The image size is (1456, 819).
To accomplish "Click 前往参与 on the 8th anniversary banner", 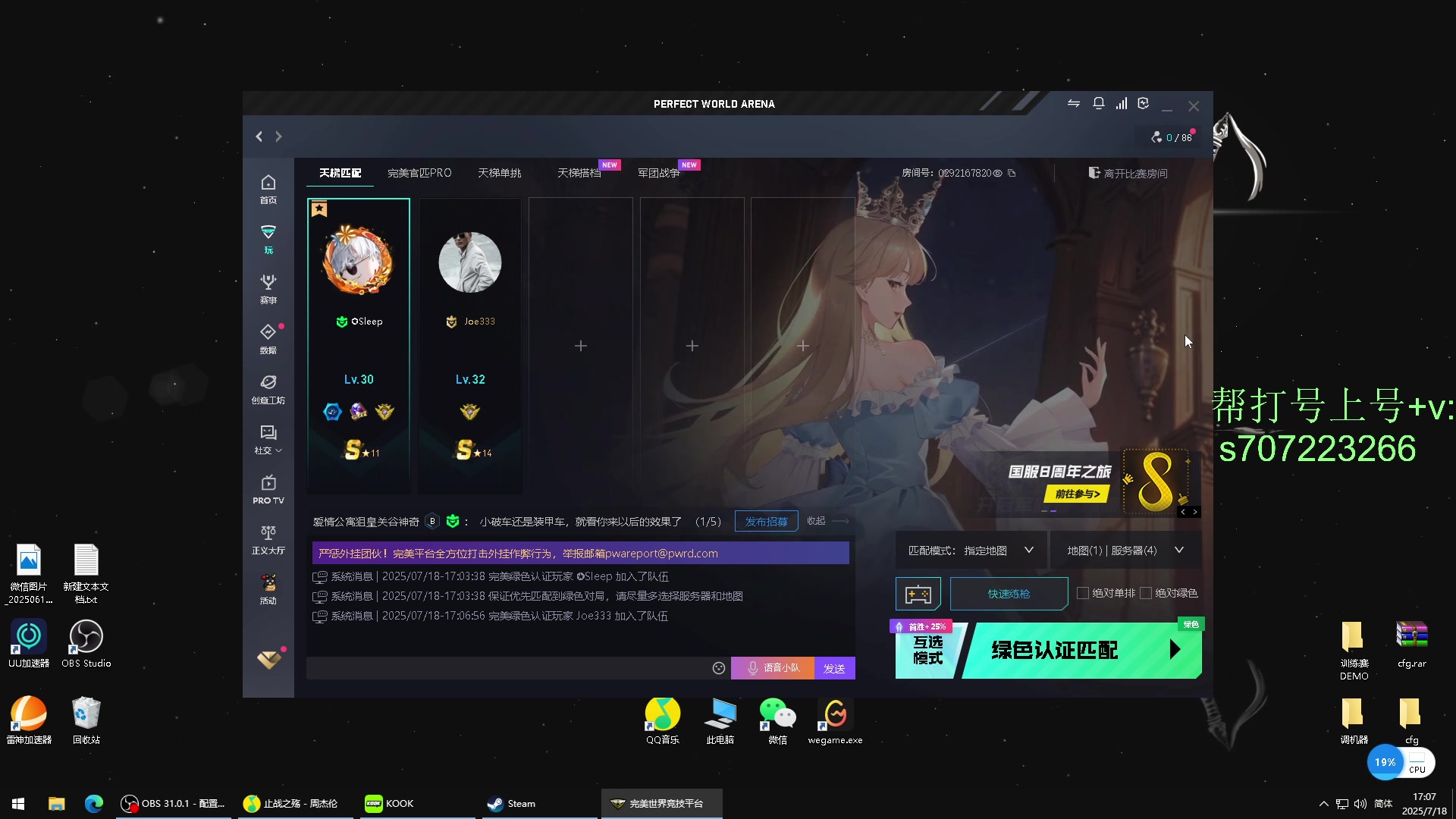I will [1077, 494].
